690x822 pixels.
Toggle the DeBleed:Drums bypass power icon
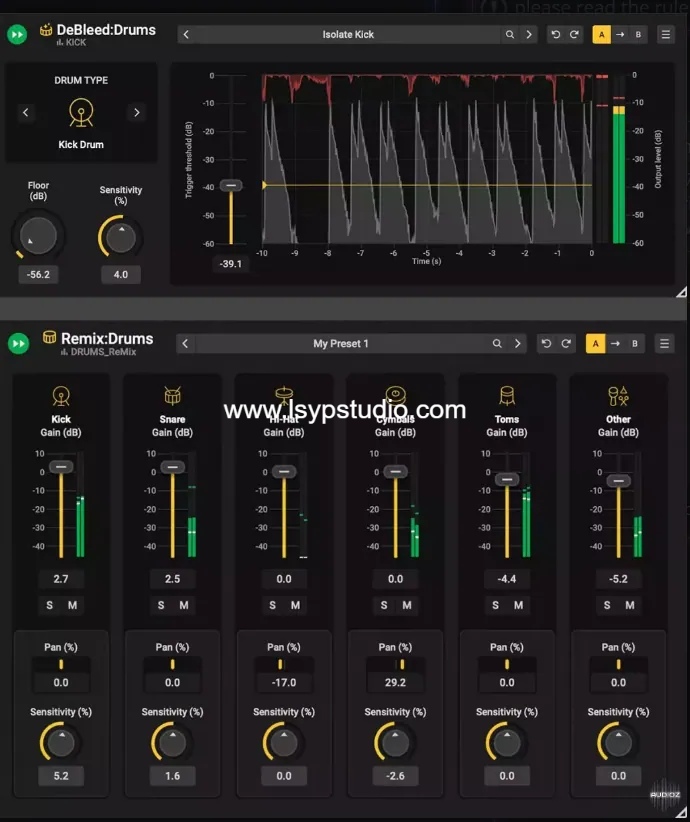(x=17, y=35)
